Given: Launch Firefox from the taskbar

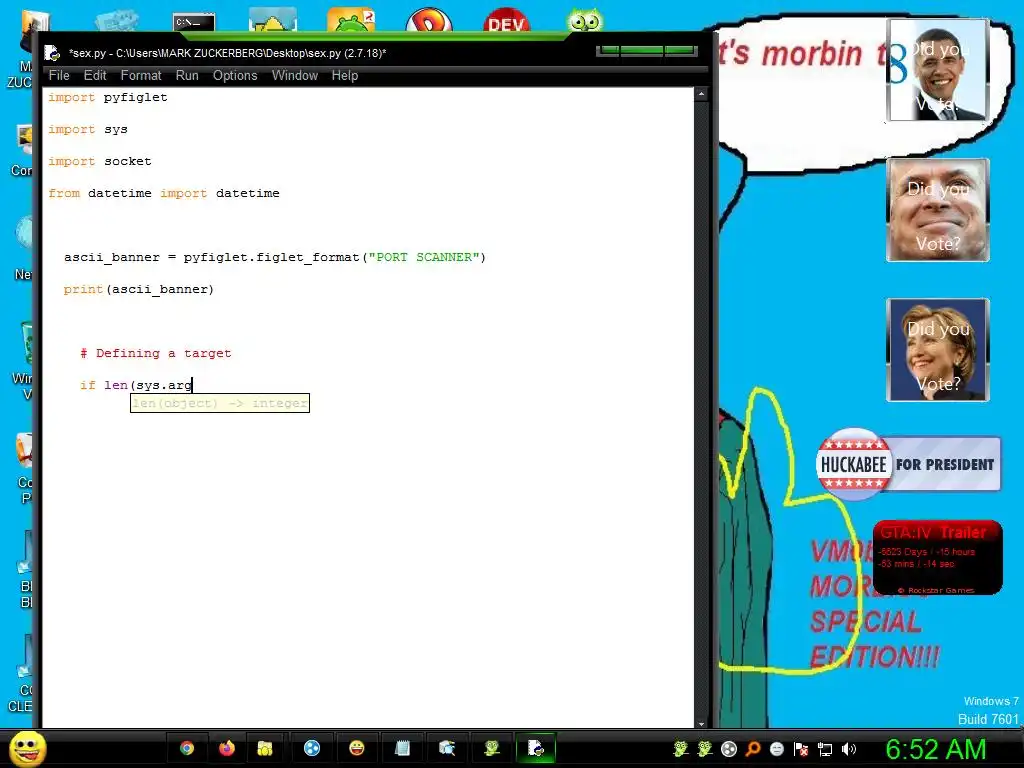Looking at the screenshot, I should point(227,748).
